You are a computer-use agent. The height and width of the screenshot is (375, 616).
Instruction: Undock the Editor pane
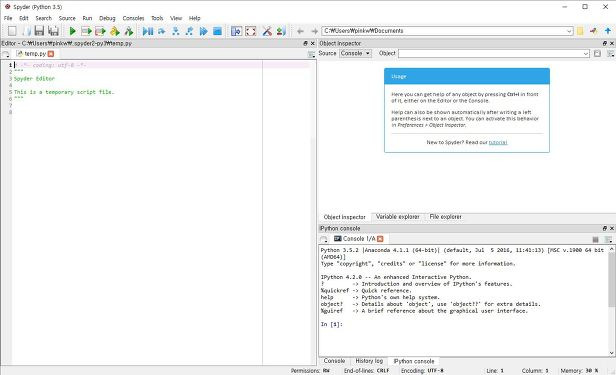pos(305,43)
